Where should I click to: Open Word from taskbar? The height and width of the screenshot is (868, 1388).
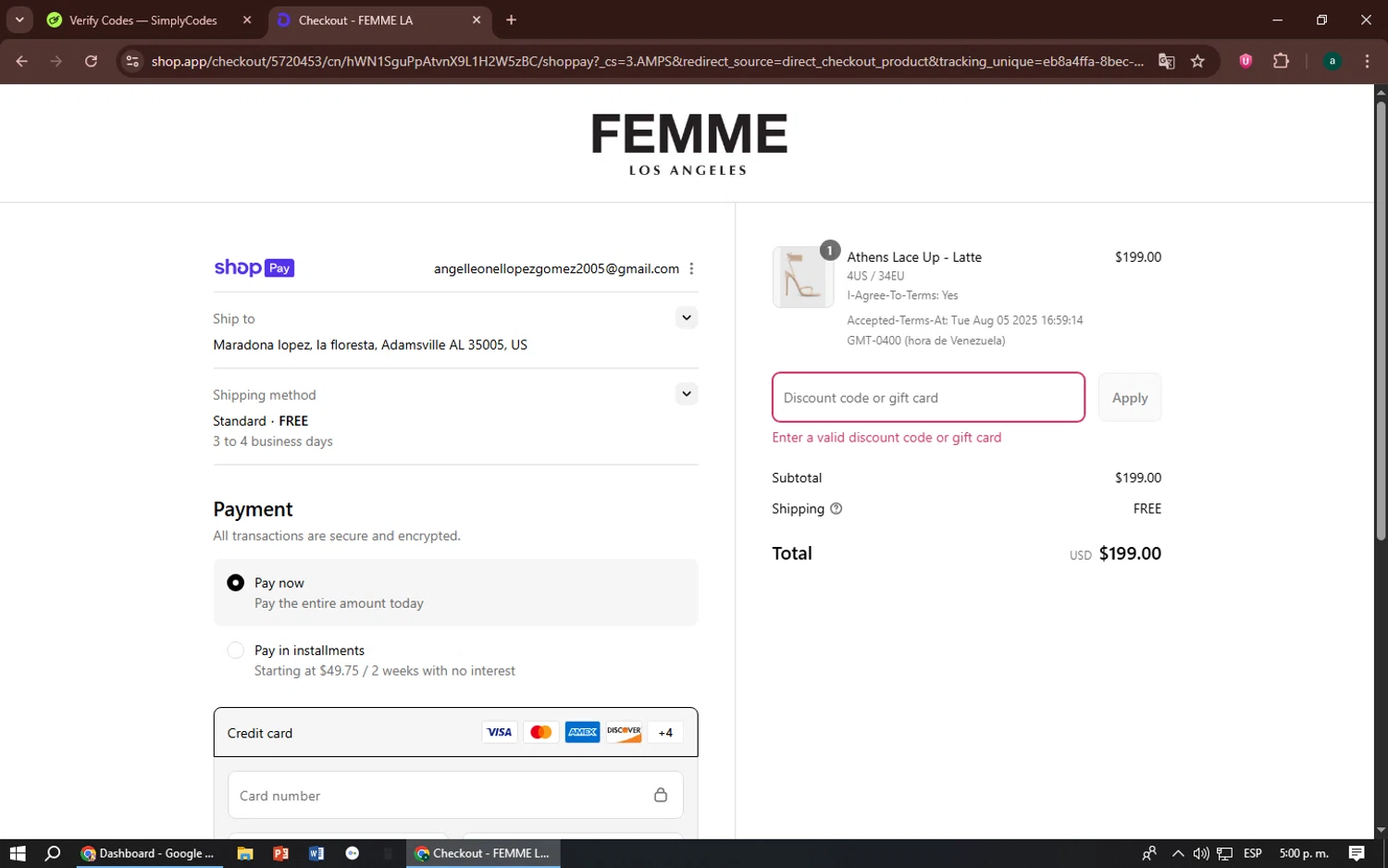(316, 853)
